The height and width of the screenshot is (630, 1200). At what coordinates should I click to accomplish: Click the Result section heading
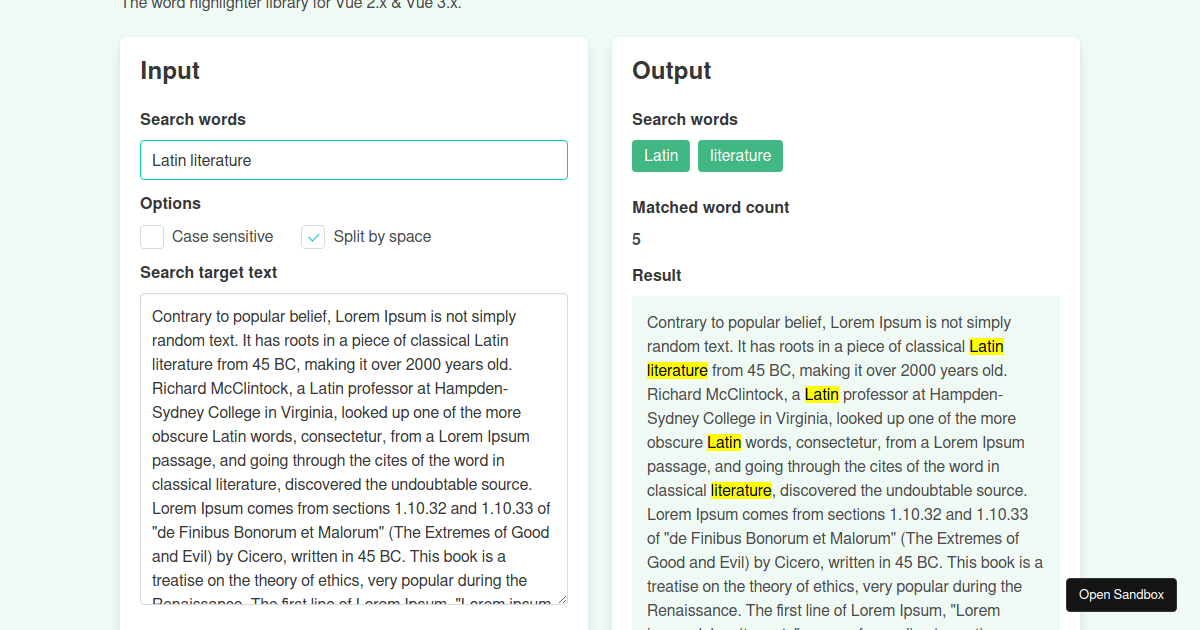[x=656, y=275]
